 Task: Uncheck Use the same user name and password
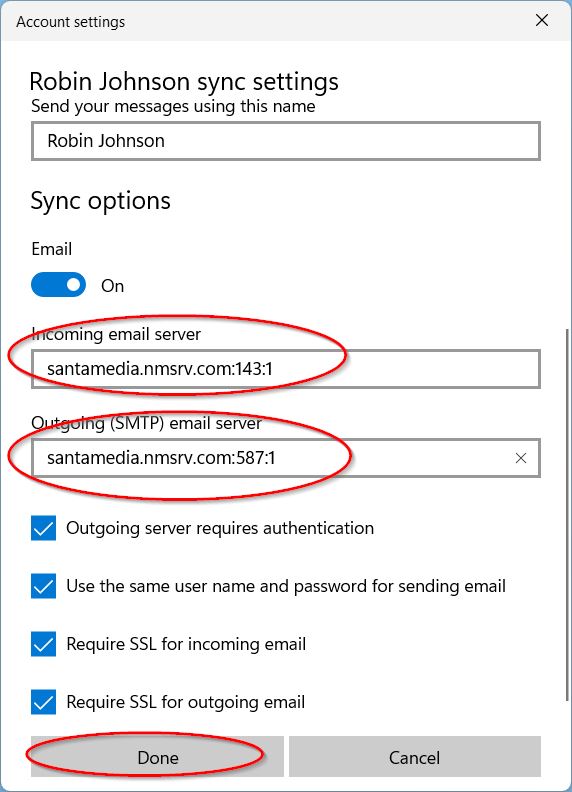tap(43, 586)
